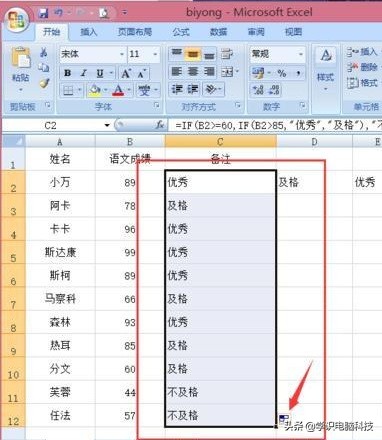This screenshot has width=382, height=440.
Task: Click the print preview quick access icon
Action: [x=104, y=13]
